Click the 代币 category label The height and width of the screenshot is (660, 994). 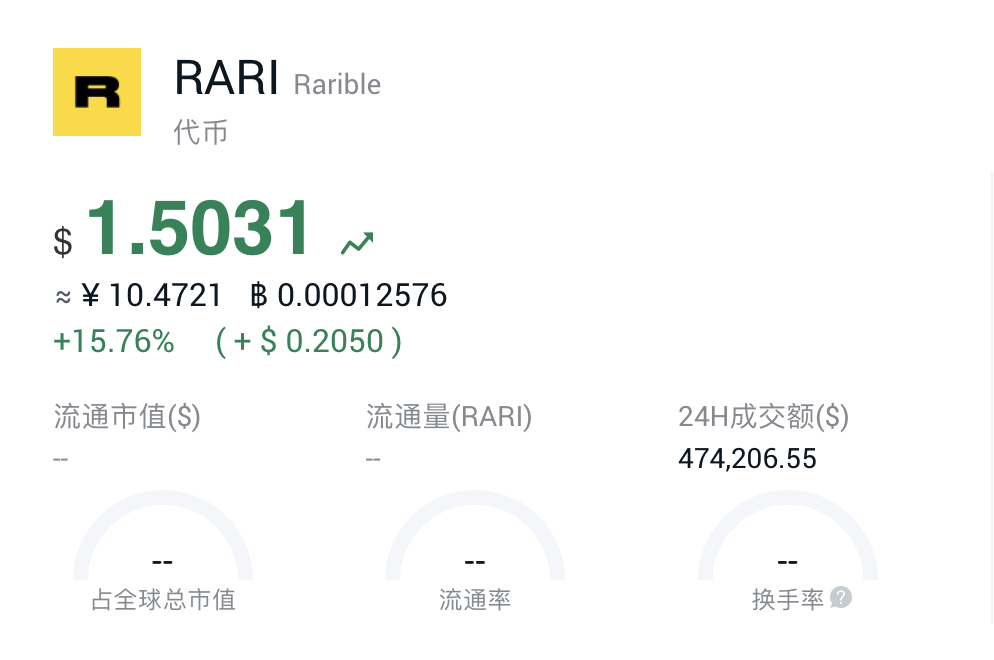click(x=200, y=131)
